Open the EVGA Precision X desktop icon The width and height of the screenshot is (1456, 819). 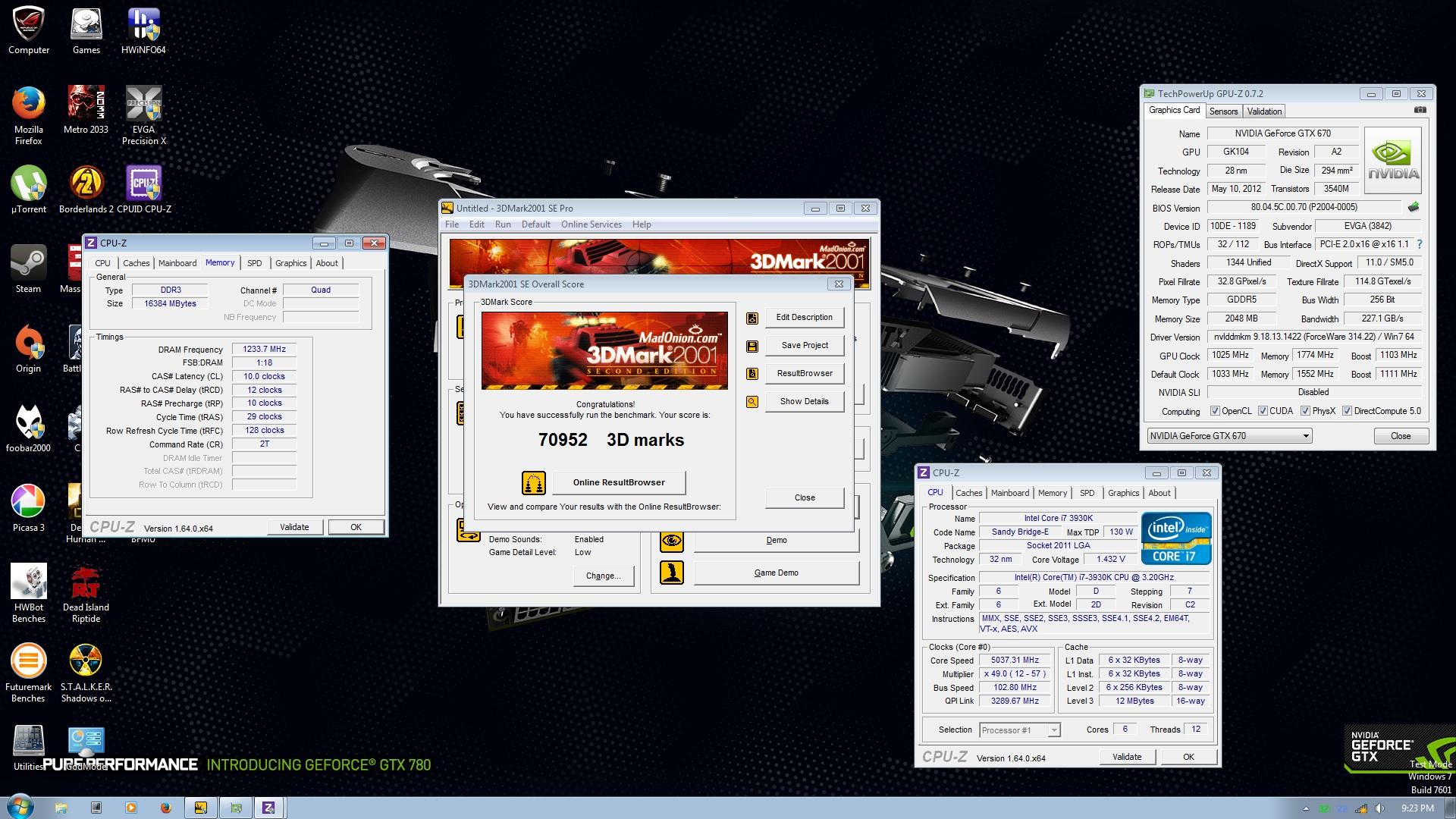point(144,115)
